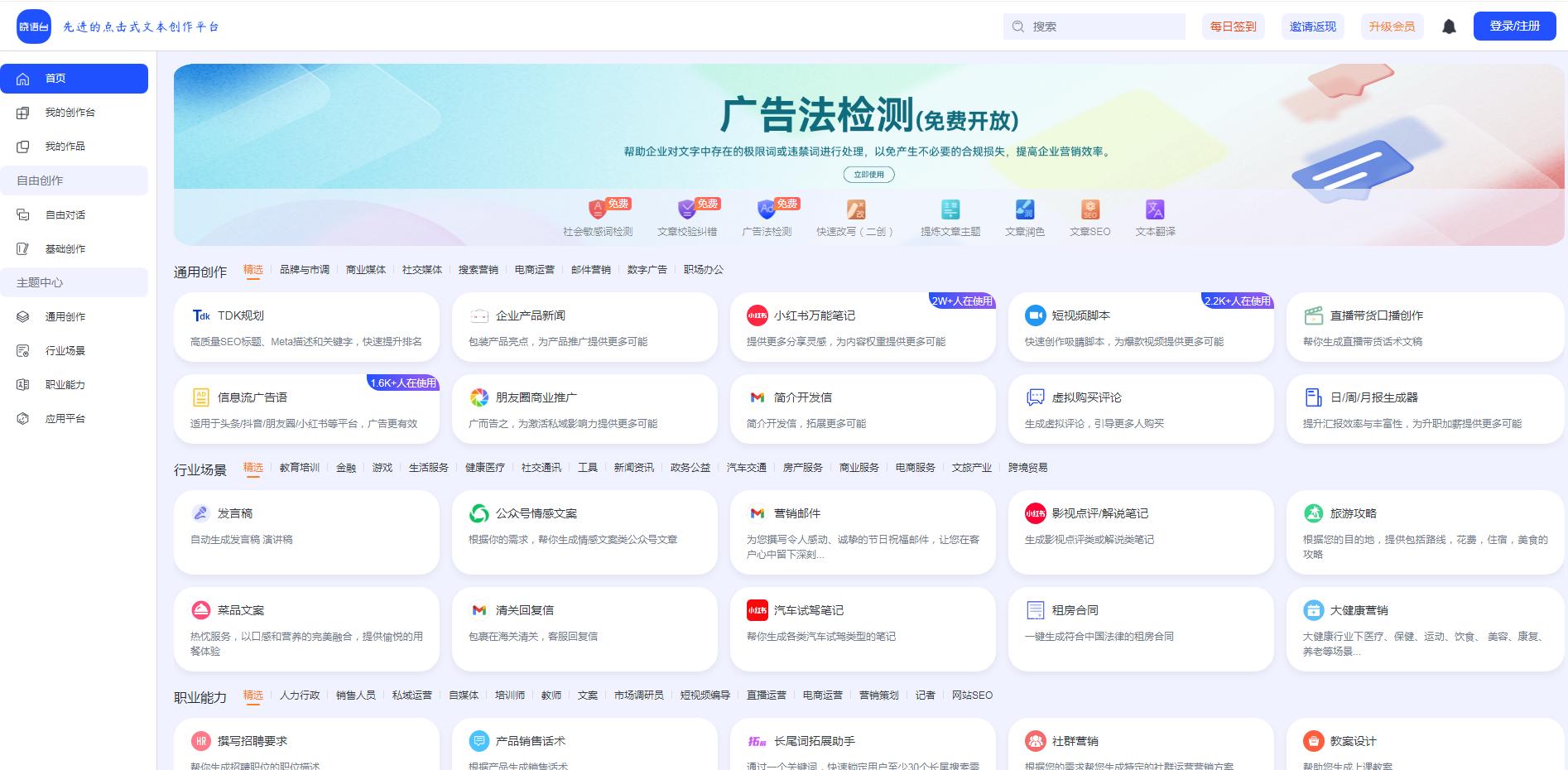Open the 文章SEO tool icon
This screenshot has width=1568, height=770.
tap(1090, 209)
